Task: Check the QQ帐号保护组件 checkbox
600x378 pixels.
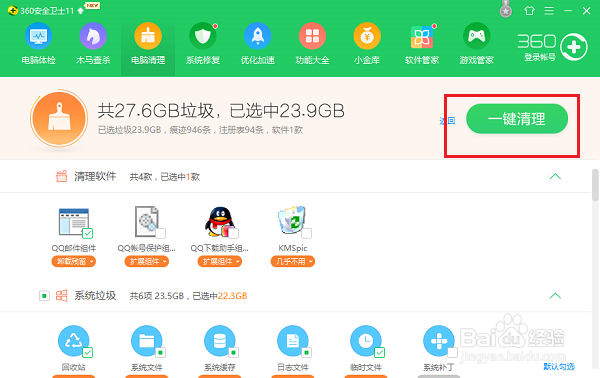Action: [161, 233]
